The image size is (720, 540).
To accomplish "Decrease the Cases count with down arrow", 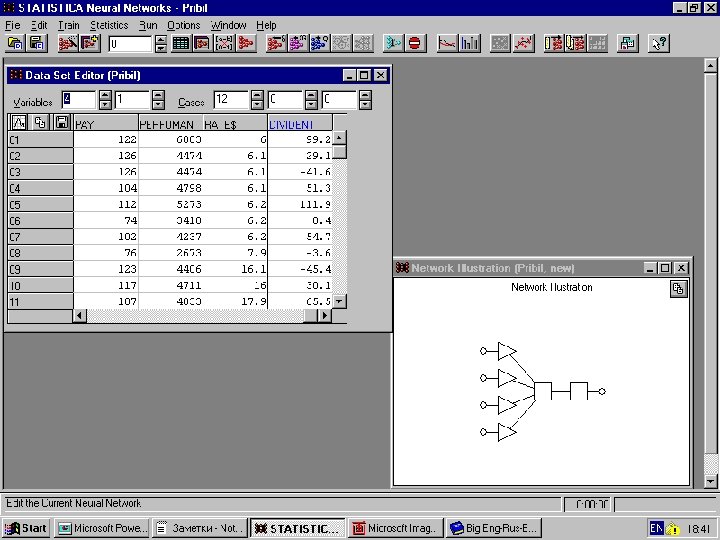I will coord(257,105).
